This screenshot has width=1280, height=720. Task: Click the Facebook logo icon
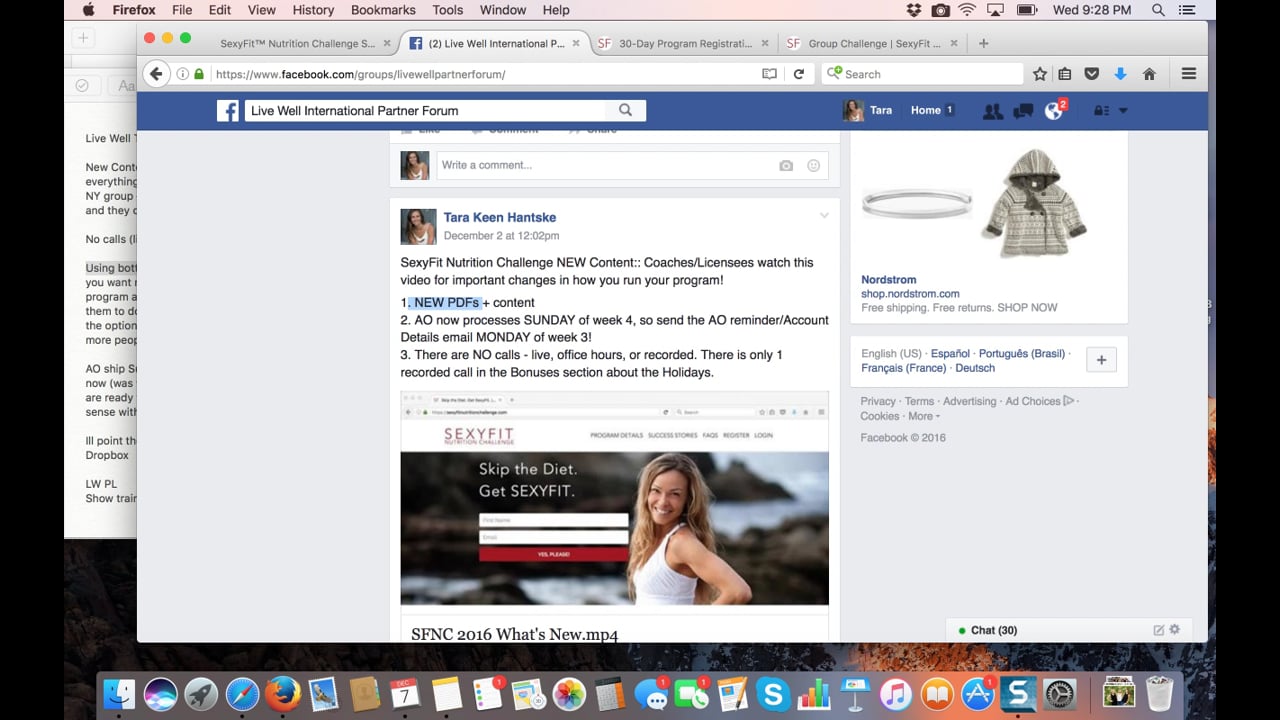pos(228,111)
